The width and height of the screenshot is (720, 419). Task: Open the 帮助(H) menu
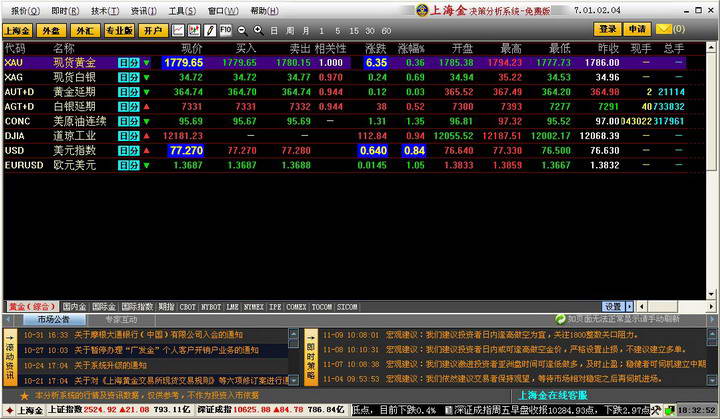click(x=264, y=11)
